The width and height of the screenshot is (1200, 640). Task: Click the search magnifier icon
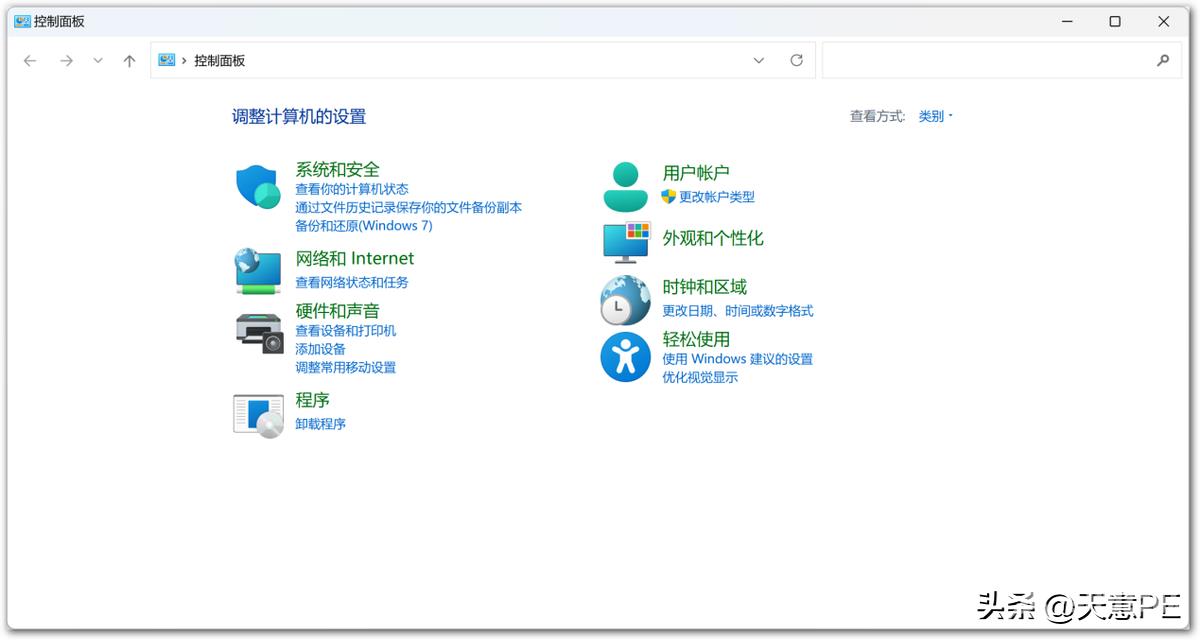1162,60
